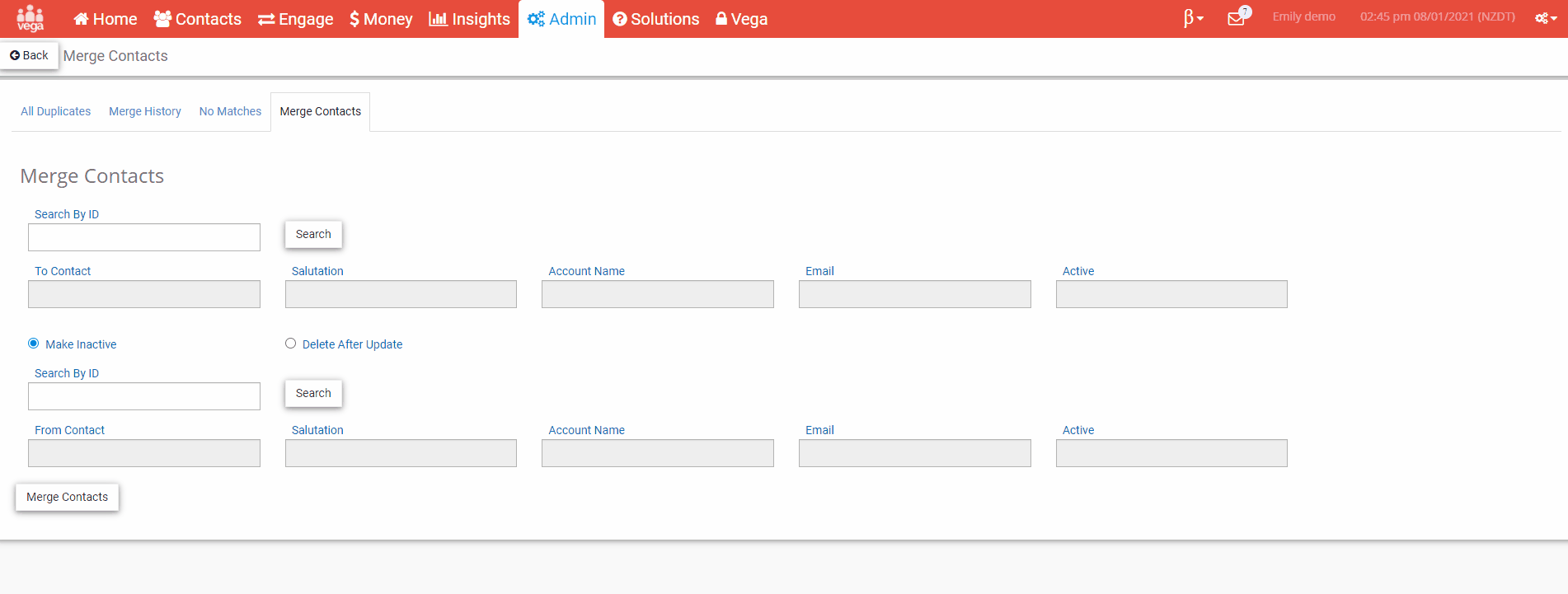1568x594 pixels.
Task: Focus the second Search By ID field
Action: (144, 396)
